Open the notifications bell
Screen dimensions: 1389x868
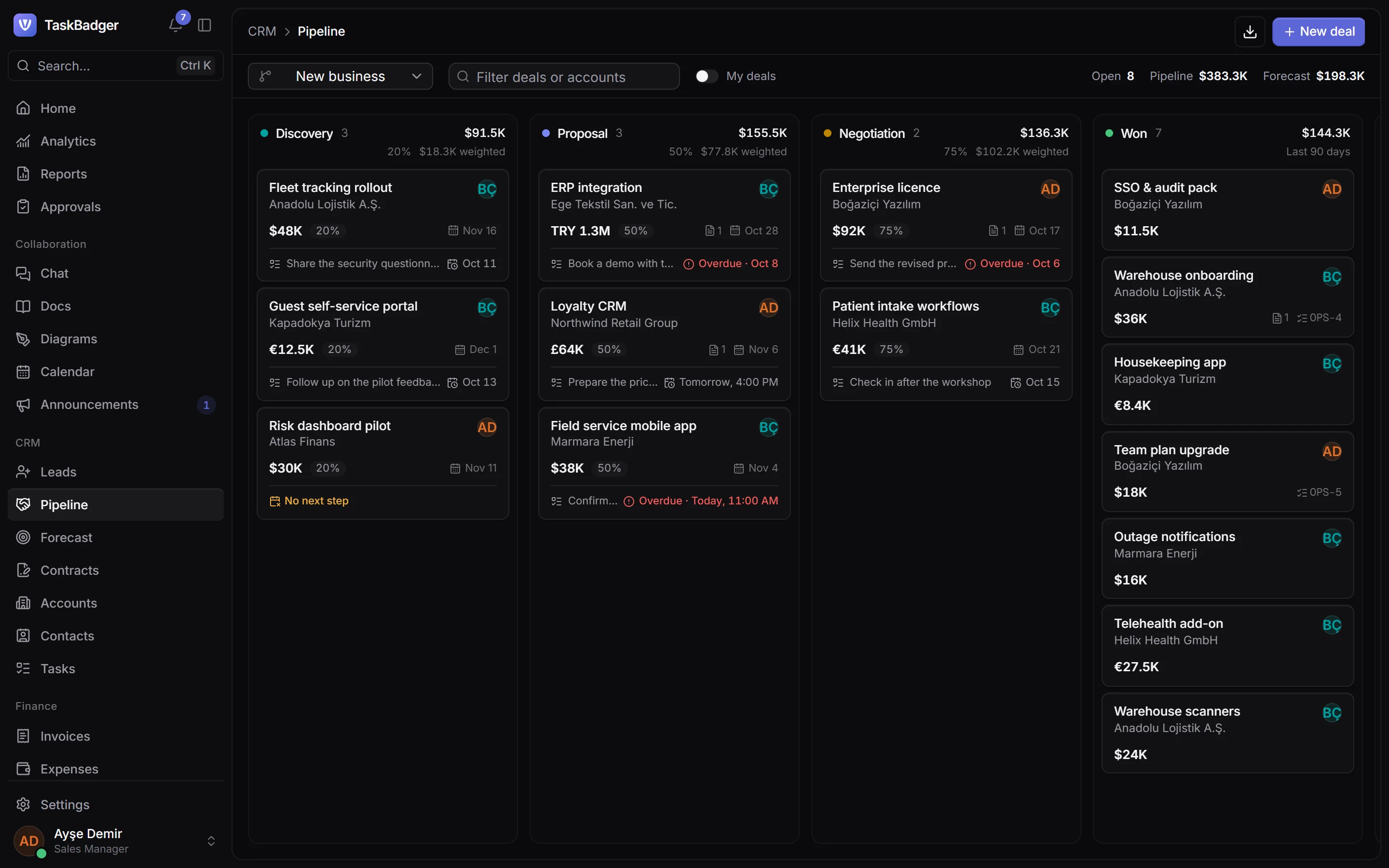click(175, 25)
